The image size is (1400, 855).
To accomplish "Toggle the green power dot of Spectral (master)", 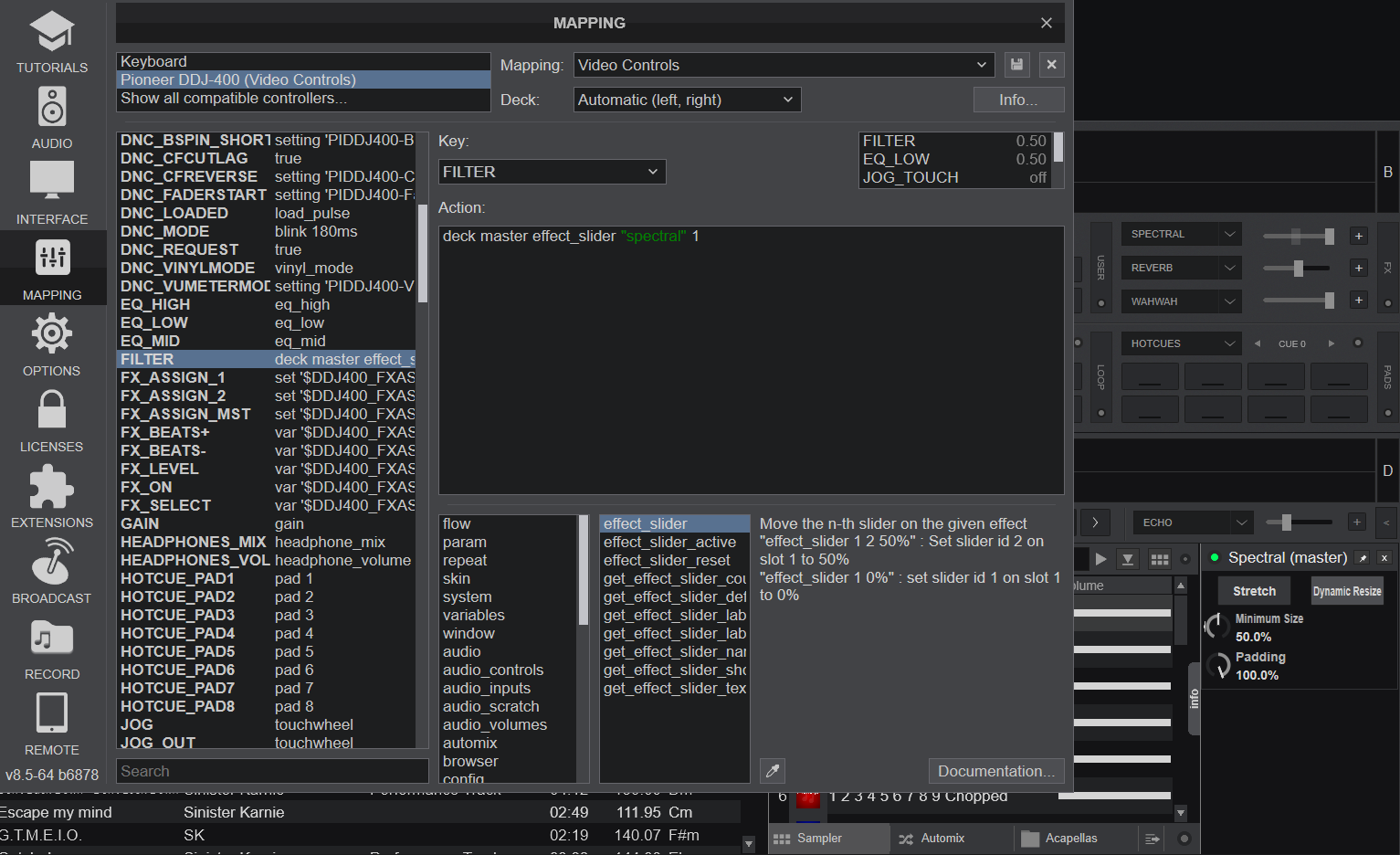I will coord(1215,557).
